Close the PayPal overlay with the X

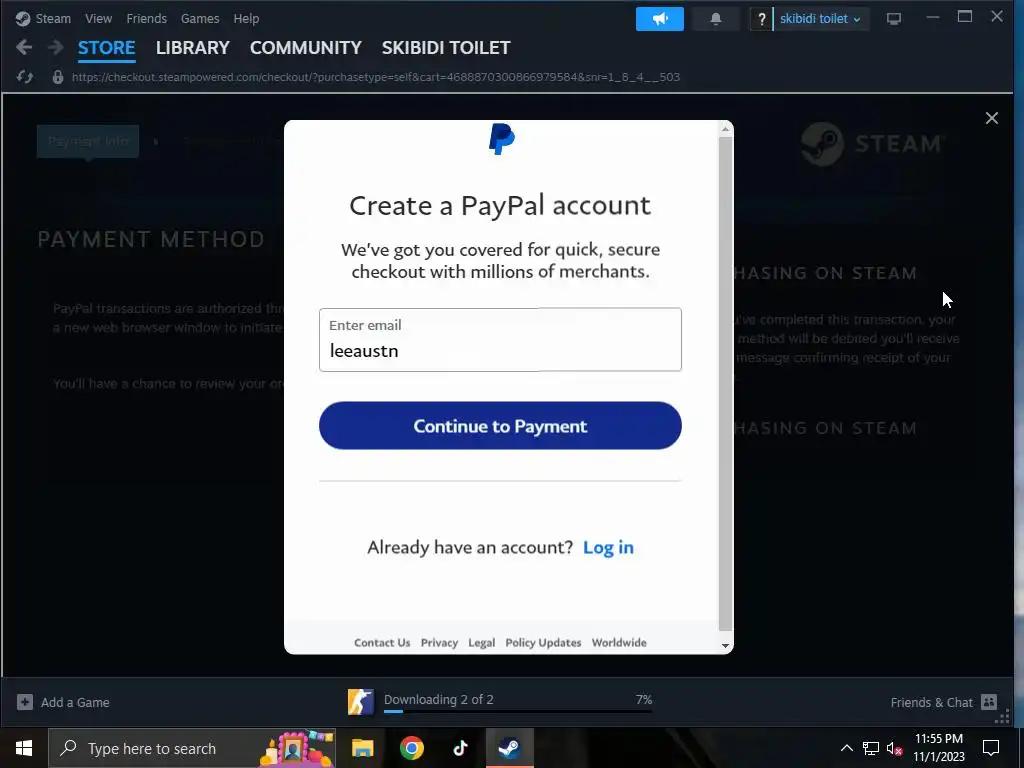(x=991, y=118)
